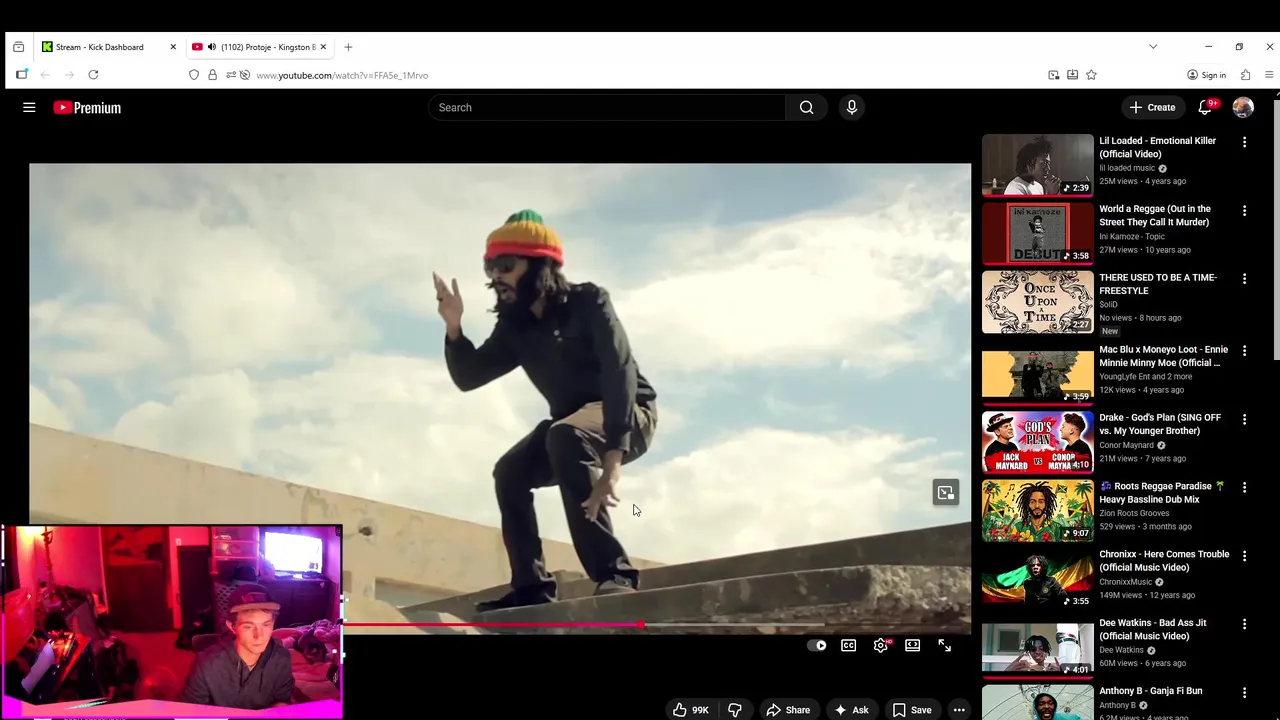1280x720 pixels.
Task: Open the God's Plan sing off thumbnail
Action: point(1037,442)
